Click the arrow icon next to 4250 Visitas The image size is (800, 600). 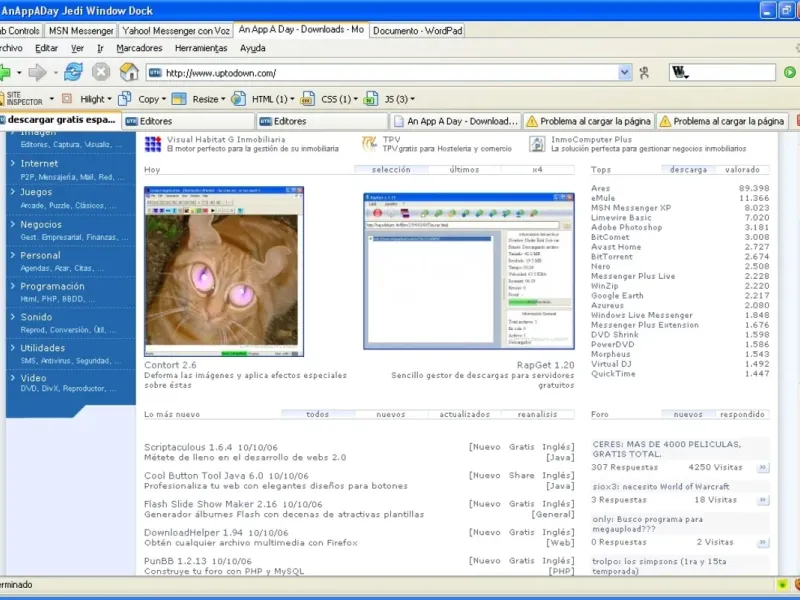(762, 467)
